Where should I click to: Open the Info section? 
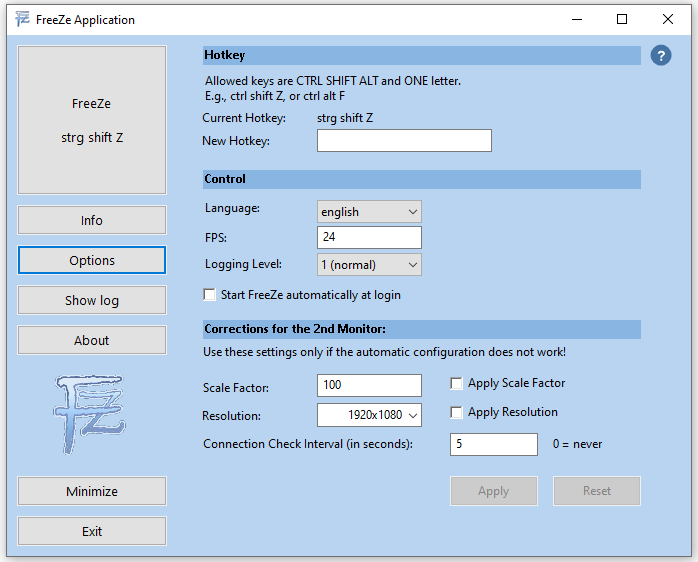point(92,220)
